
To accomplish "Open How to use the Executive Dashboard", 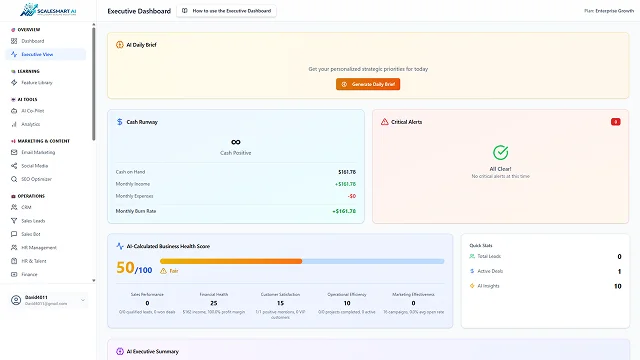I will tap(227, 11).
